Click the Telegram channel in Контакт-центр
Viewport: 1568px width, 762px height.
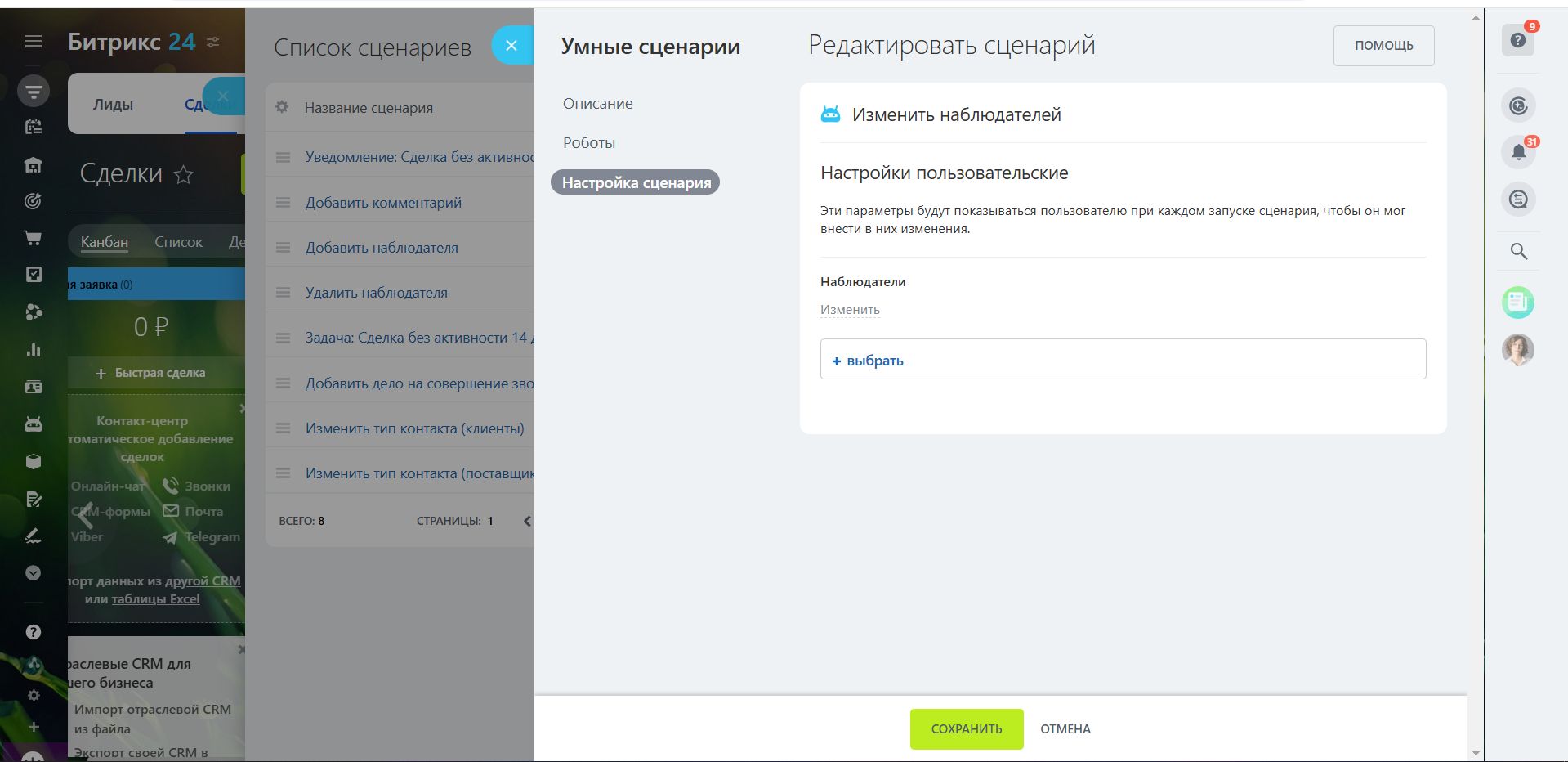[x=201, y=537]
